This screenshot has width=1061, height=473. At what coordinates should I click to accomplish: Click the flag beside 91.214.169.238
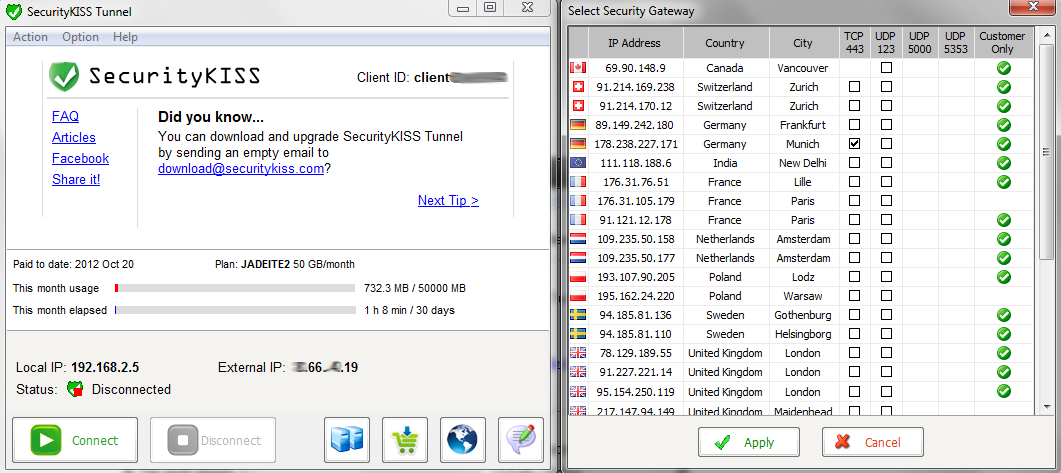pyautogui.click(x=578, y=87)
